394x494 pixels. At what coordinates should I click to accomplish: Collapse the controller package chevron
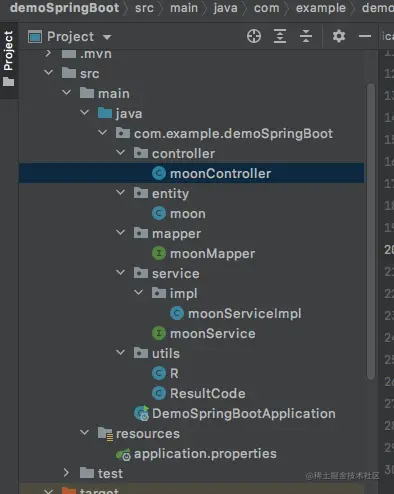click(x=120, y=152)
